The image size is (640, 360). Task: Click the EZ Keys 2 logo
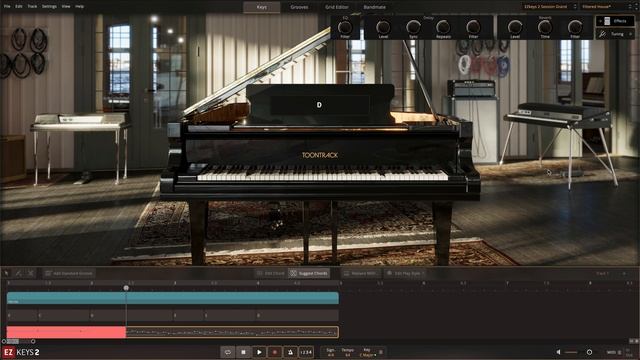tap(21, 352)
